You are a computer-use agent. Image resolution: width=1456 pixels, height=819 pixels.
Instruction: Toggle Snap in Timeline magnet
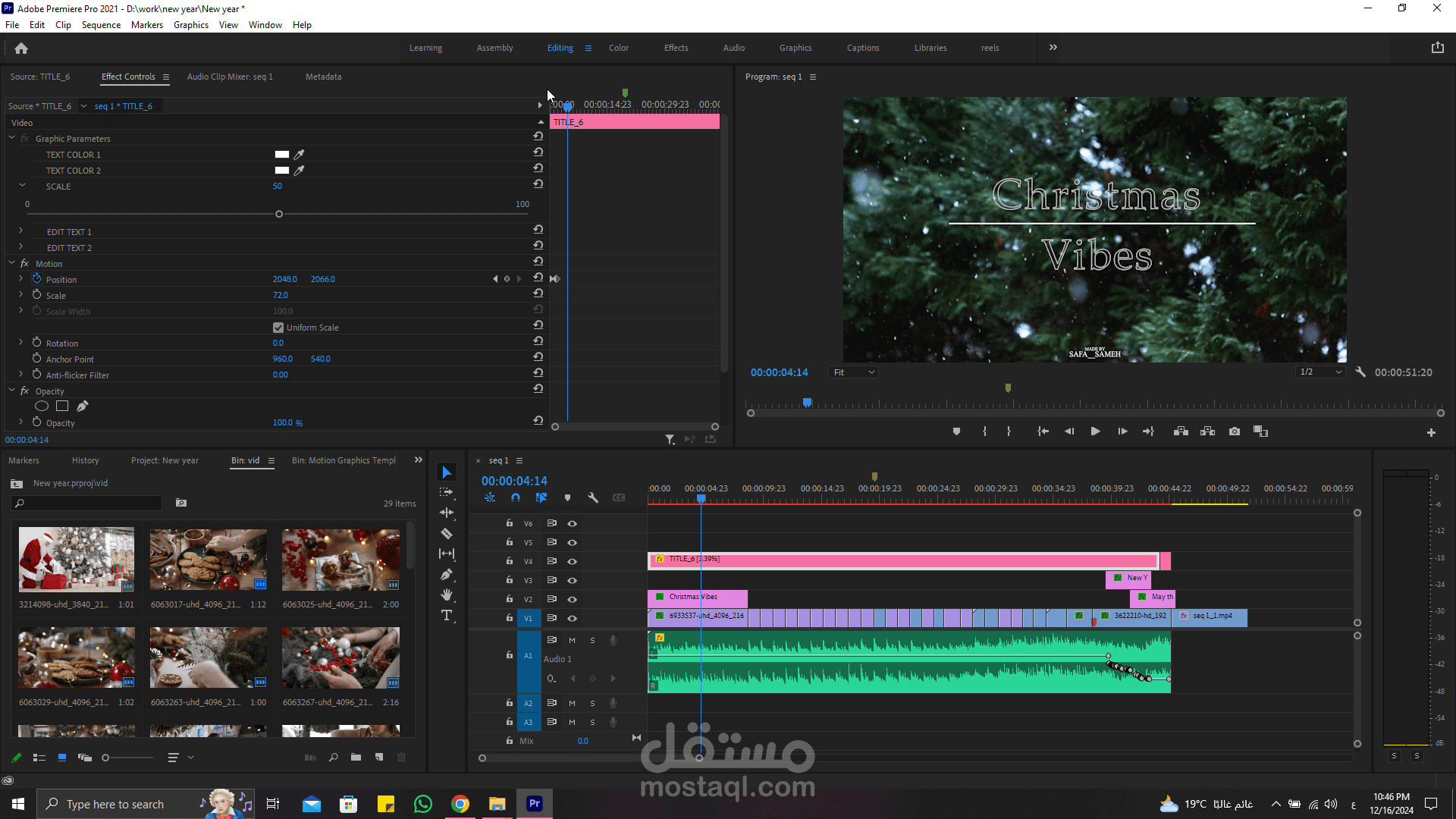click(516, 497)
